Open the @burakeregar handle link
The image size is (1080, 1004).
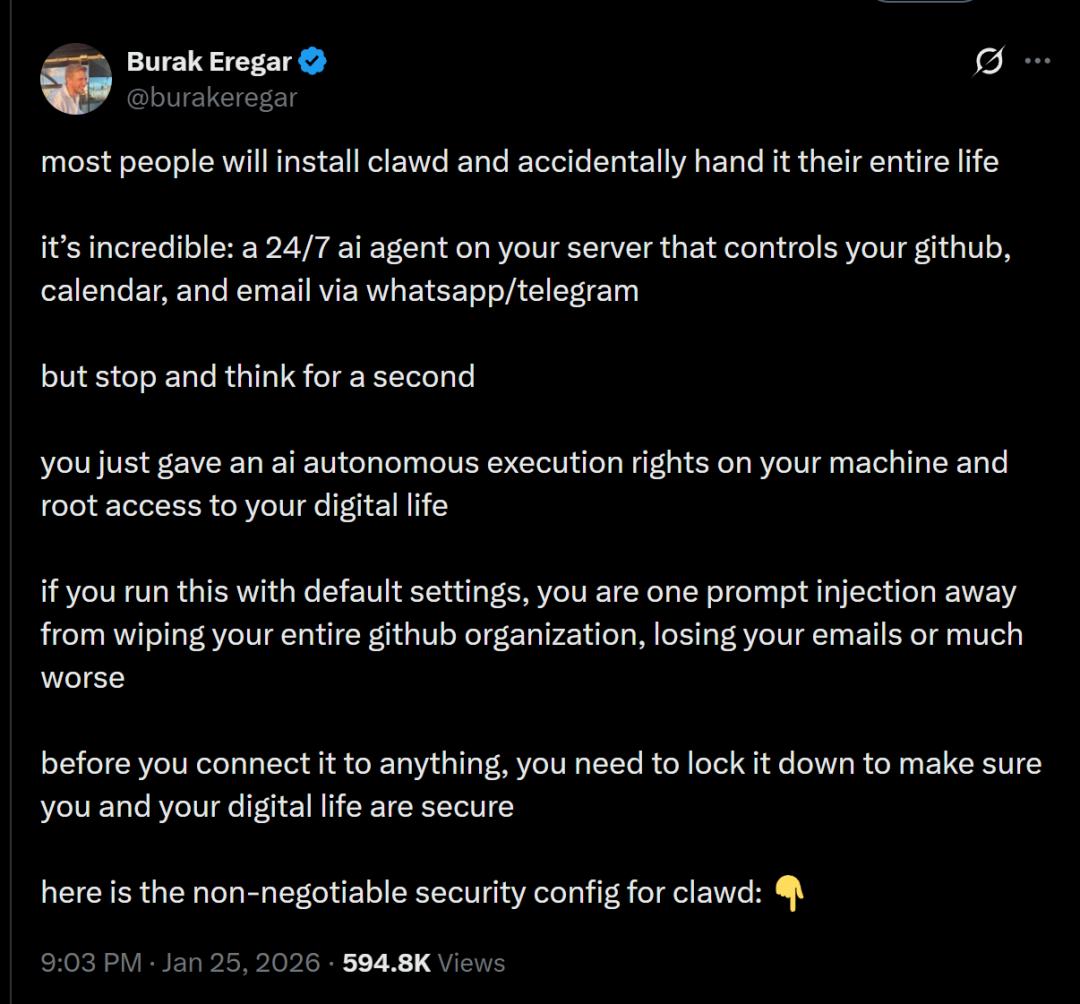click(x=212, y=97)
